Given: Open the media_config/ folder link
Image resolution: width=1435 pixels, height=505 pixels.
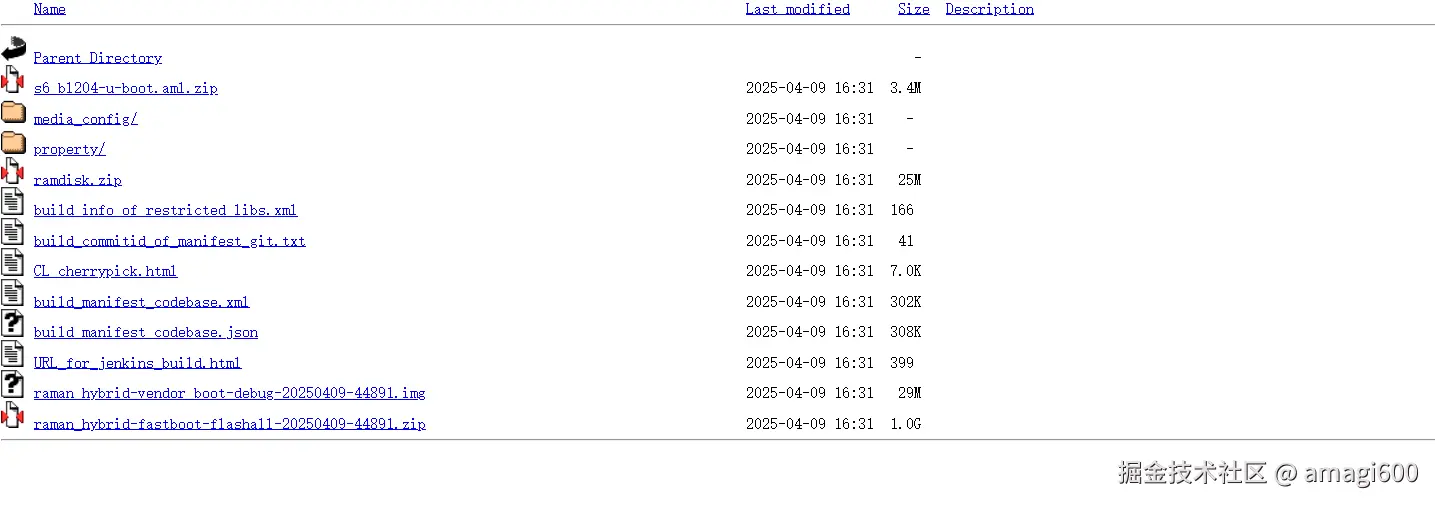Looking at the screenshot, I should tap(85, 119).
